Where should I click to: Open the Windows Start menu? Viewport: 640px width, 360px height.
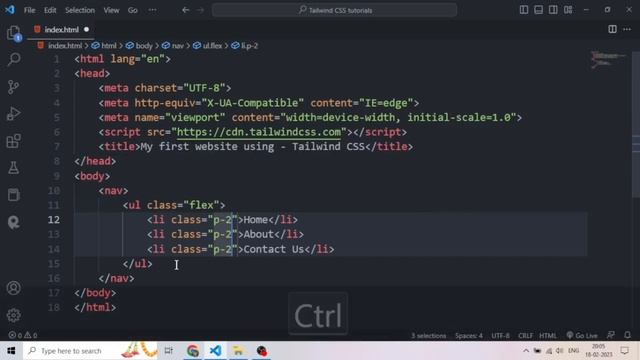pos(11,351)
